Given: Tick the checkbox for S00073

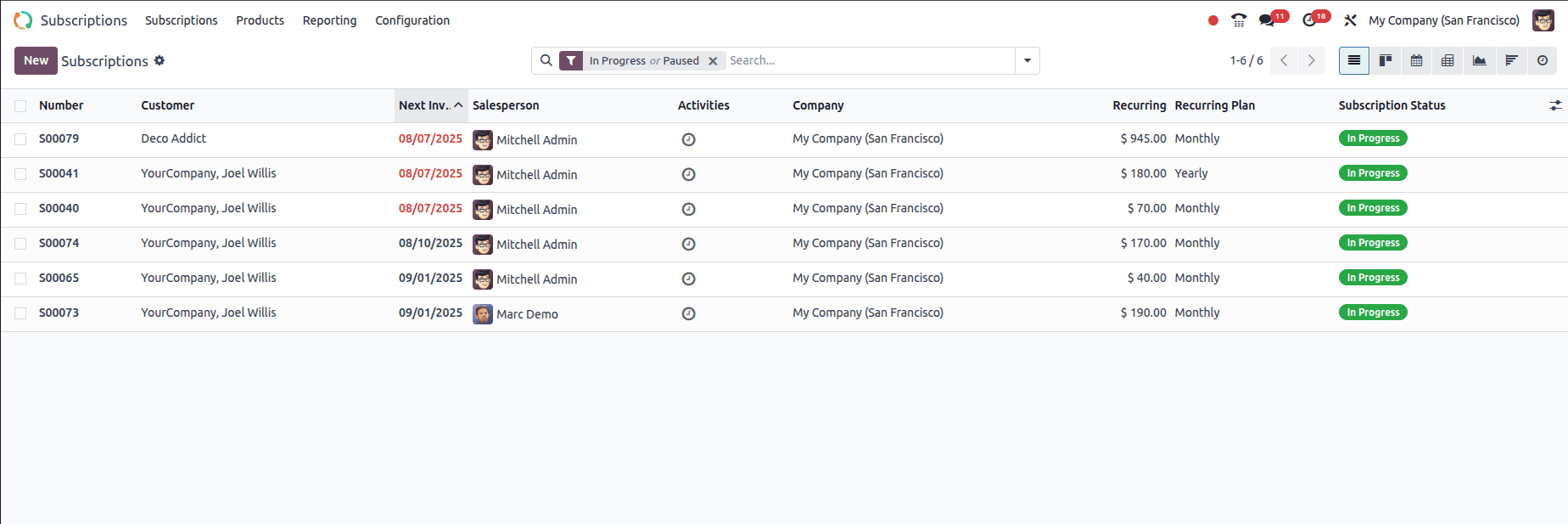Looking at the screenshot, I should (20, 313).
